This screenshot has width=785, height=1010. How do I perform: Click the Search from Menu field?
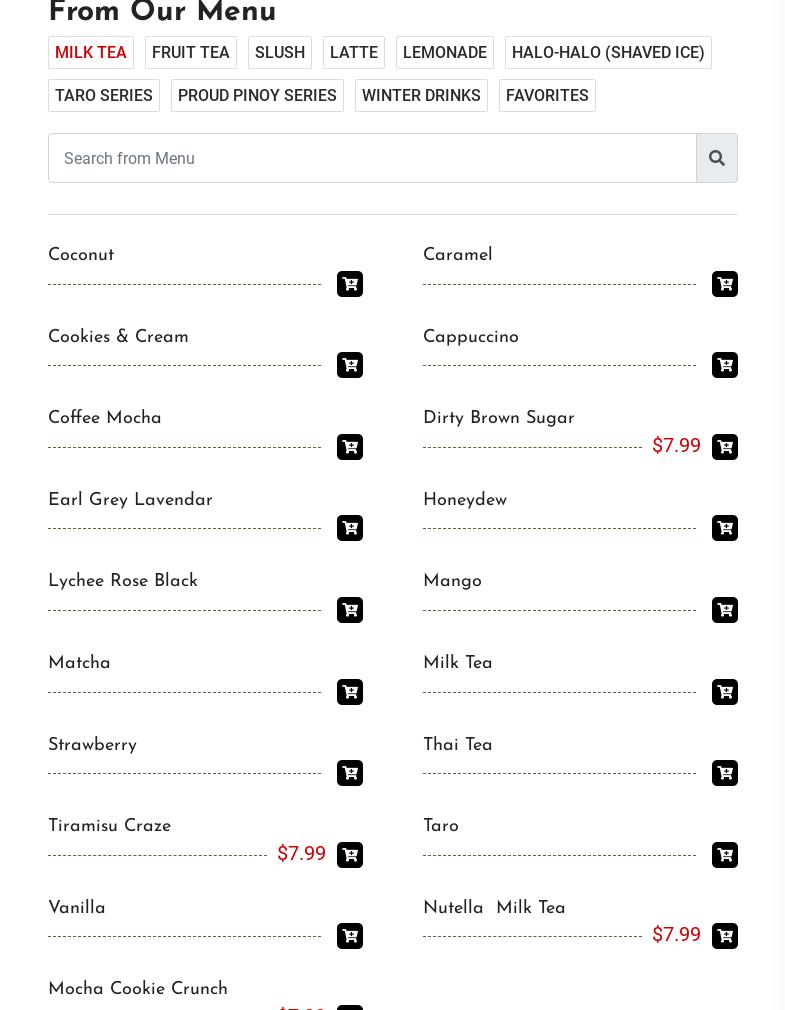(x=372, y=158)
